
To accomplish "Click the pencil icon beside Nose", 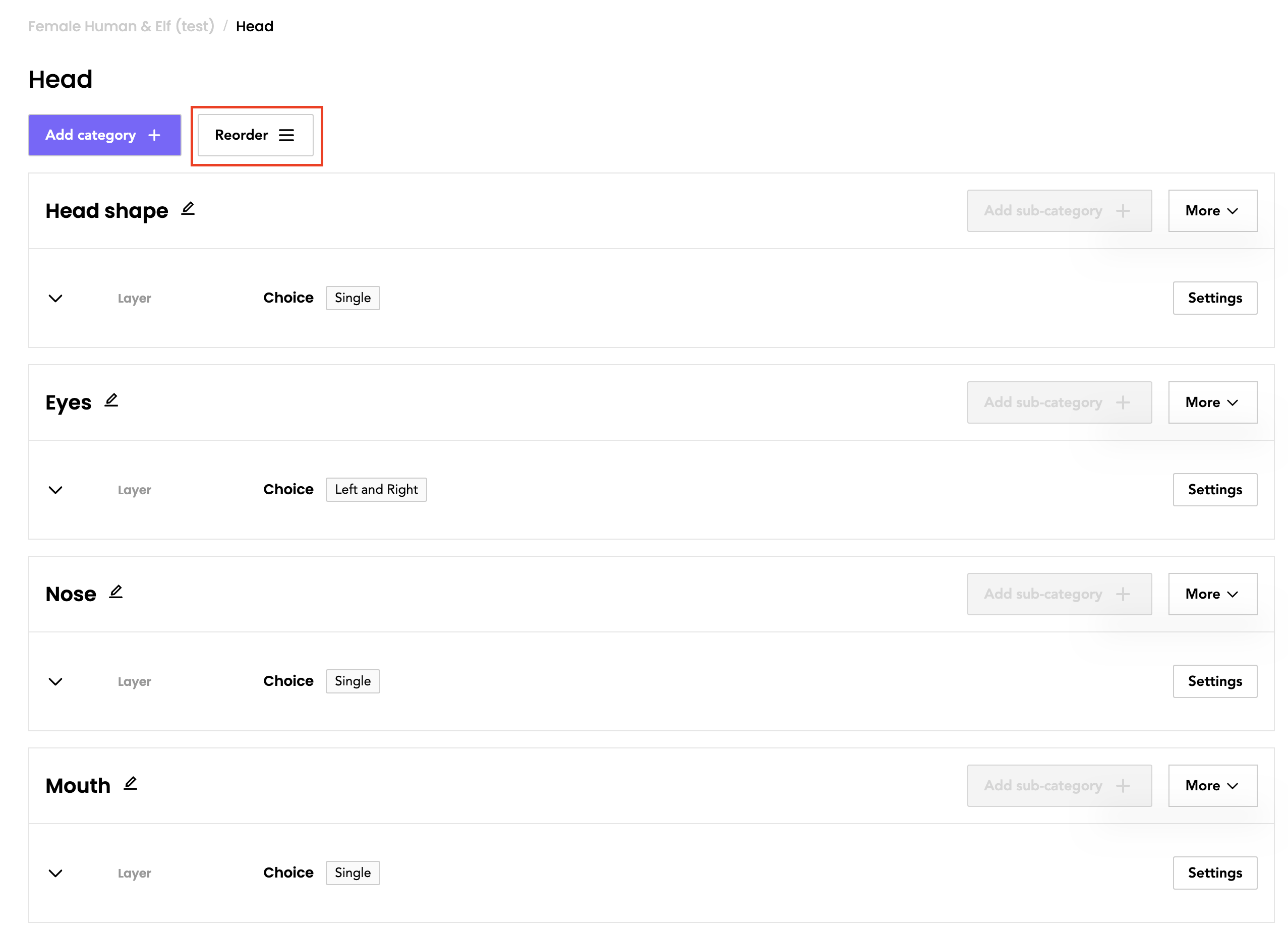I will (x=116, y=592).
